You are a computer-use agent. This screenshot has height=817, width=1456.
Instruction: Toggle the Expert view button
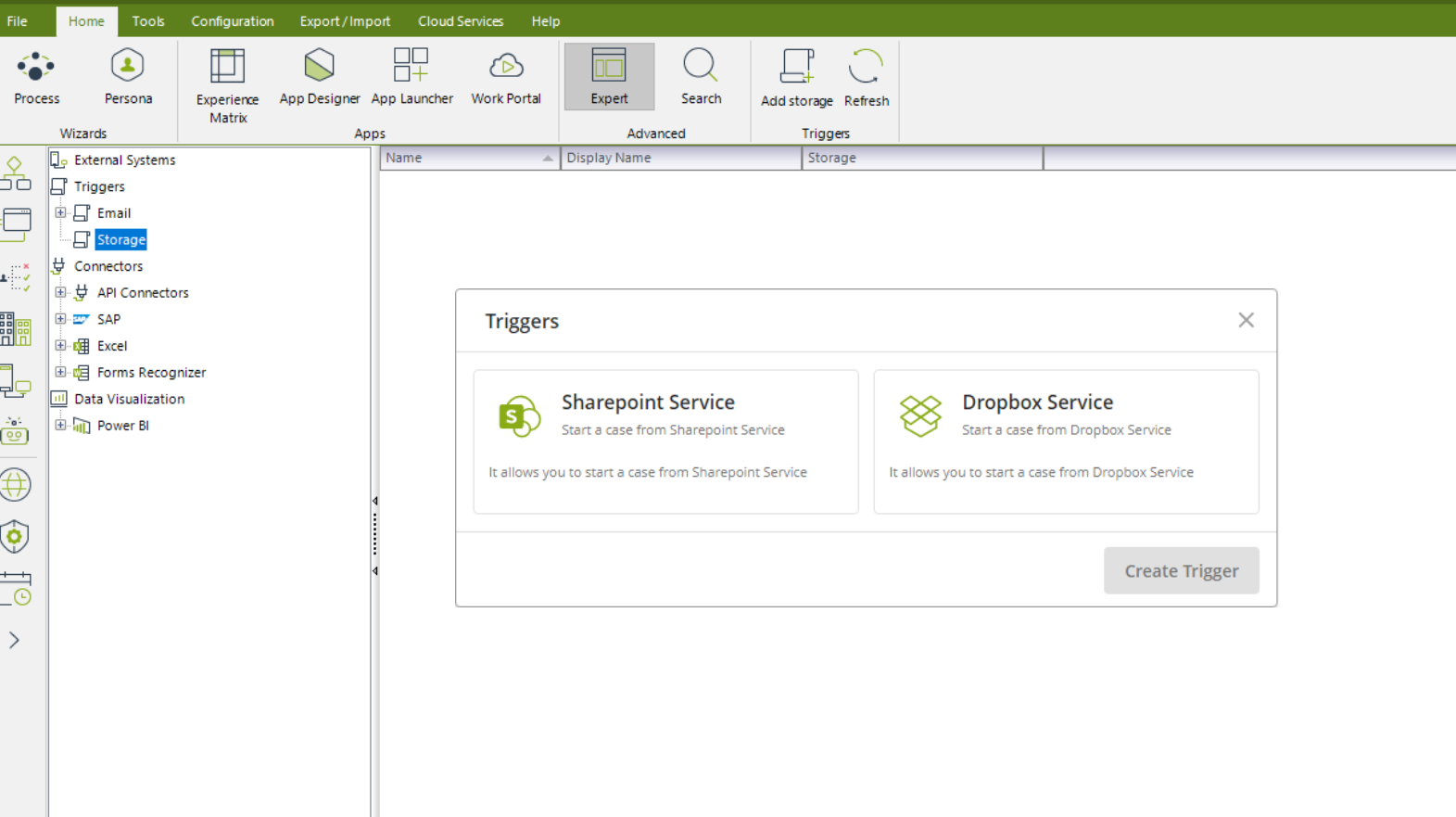point(609,77)
